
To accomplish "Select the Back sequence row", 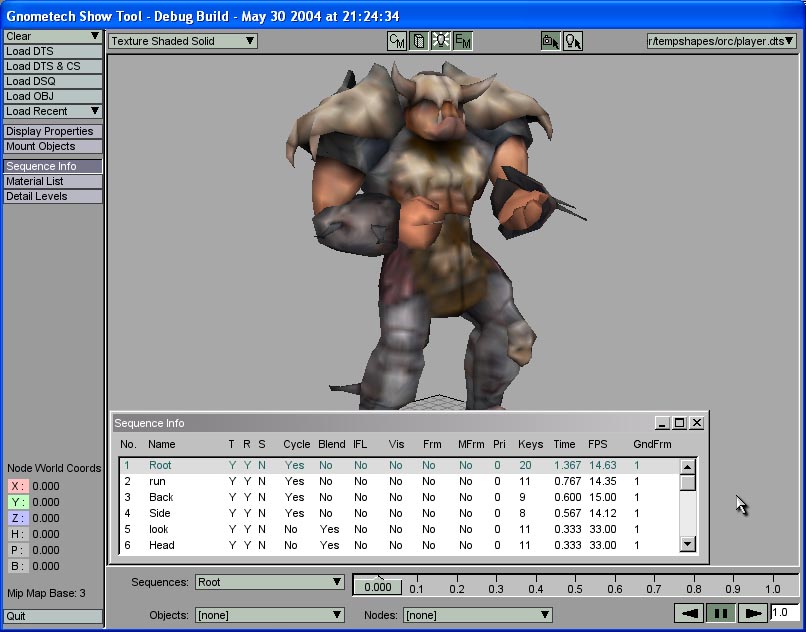I will tap(399, 497).
